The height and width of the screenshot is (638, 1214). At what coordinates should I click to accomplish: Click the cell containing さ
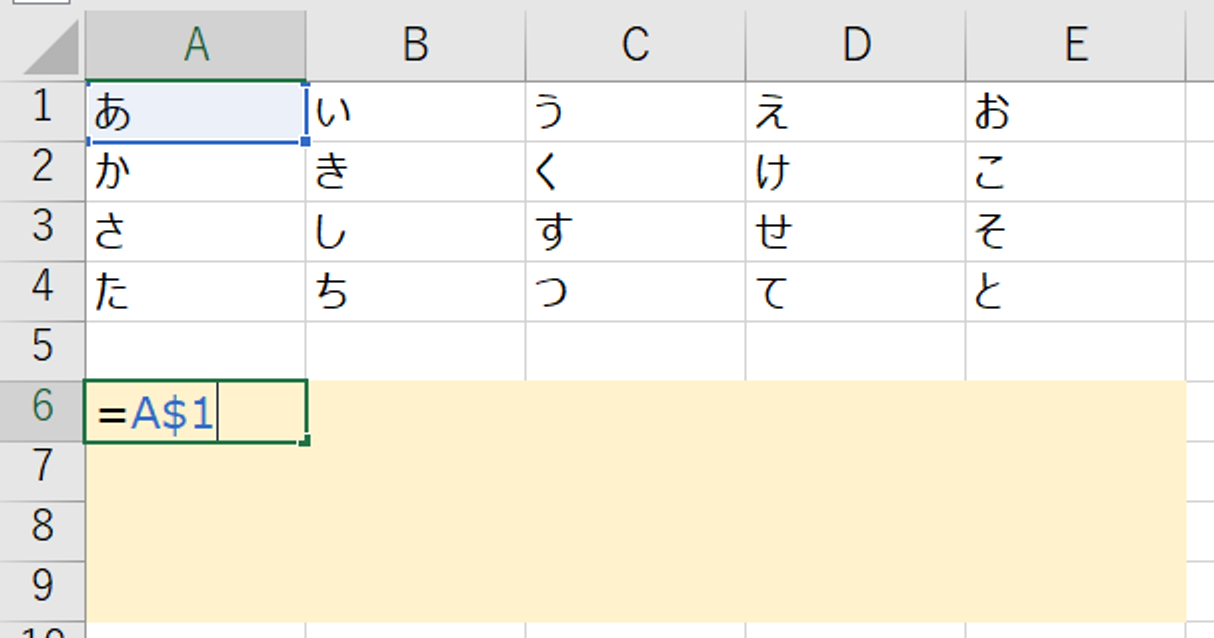(x=196, y=231)
